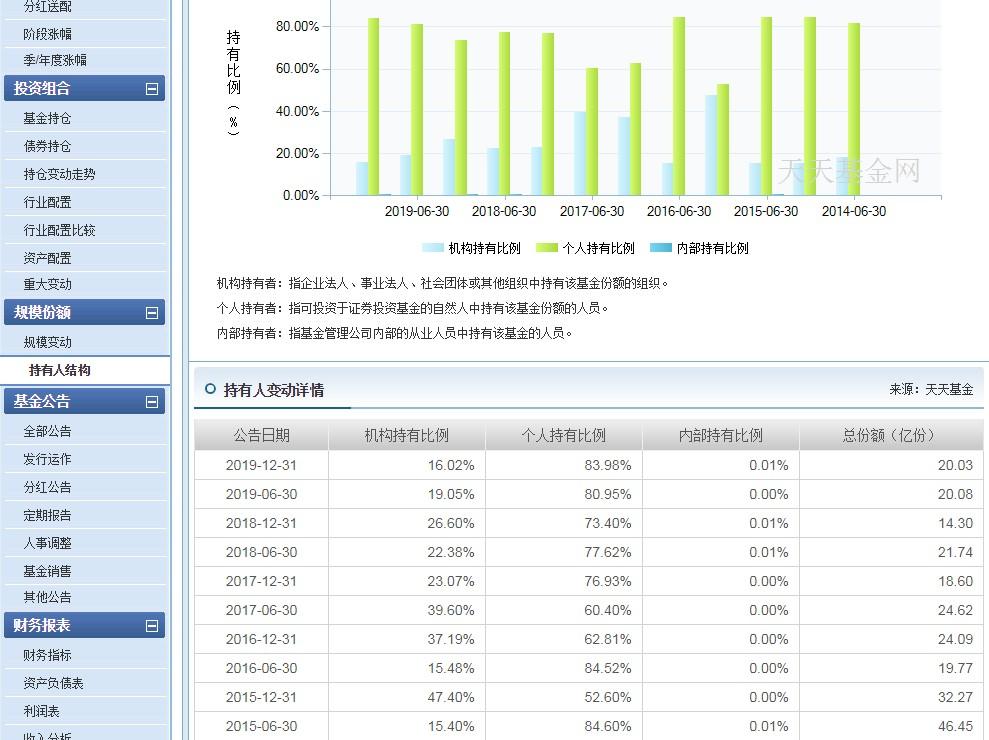
Task: Click the 天天基金 source link
Action: 948,390
